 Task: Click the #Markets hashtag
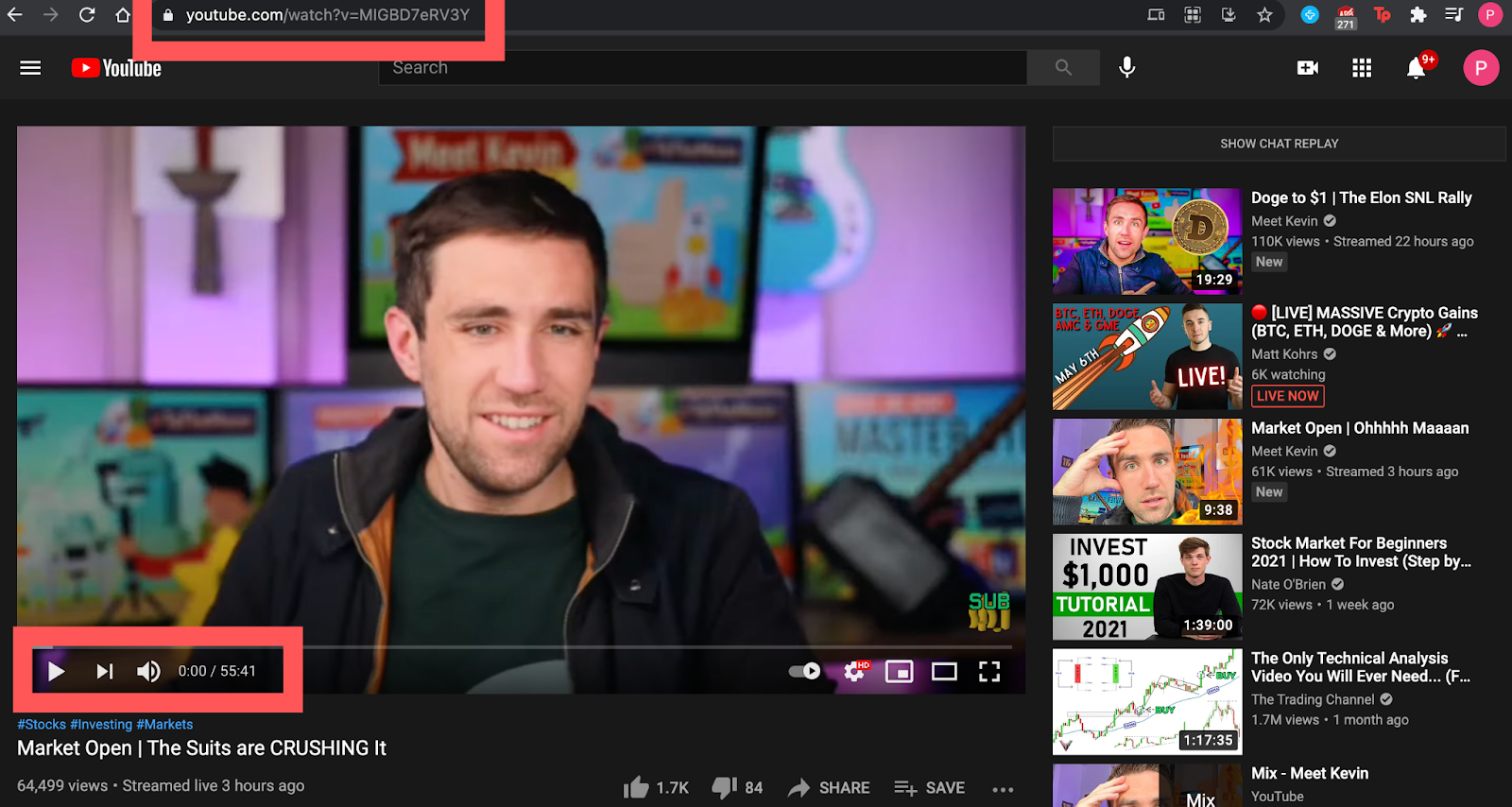(164, 725)
